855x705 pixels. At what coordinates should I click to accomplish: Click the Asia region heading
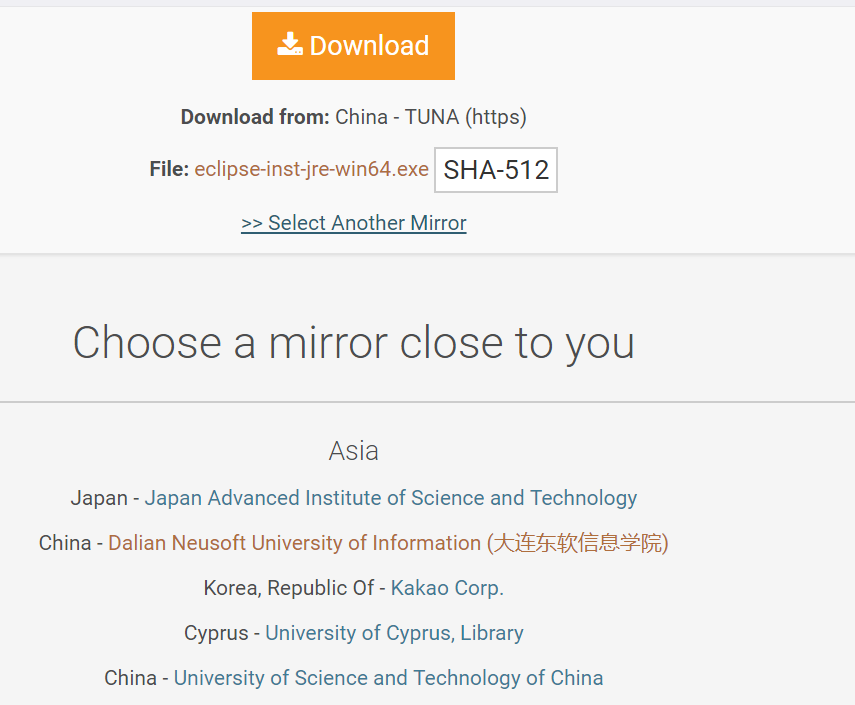pos(353,451)
